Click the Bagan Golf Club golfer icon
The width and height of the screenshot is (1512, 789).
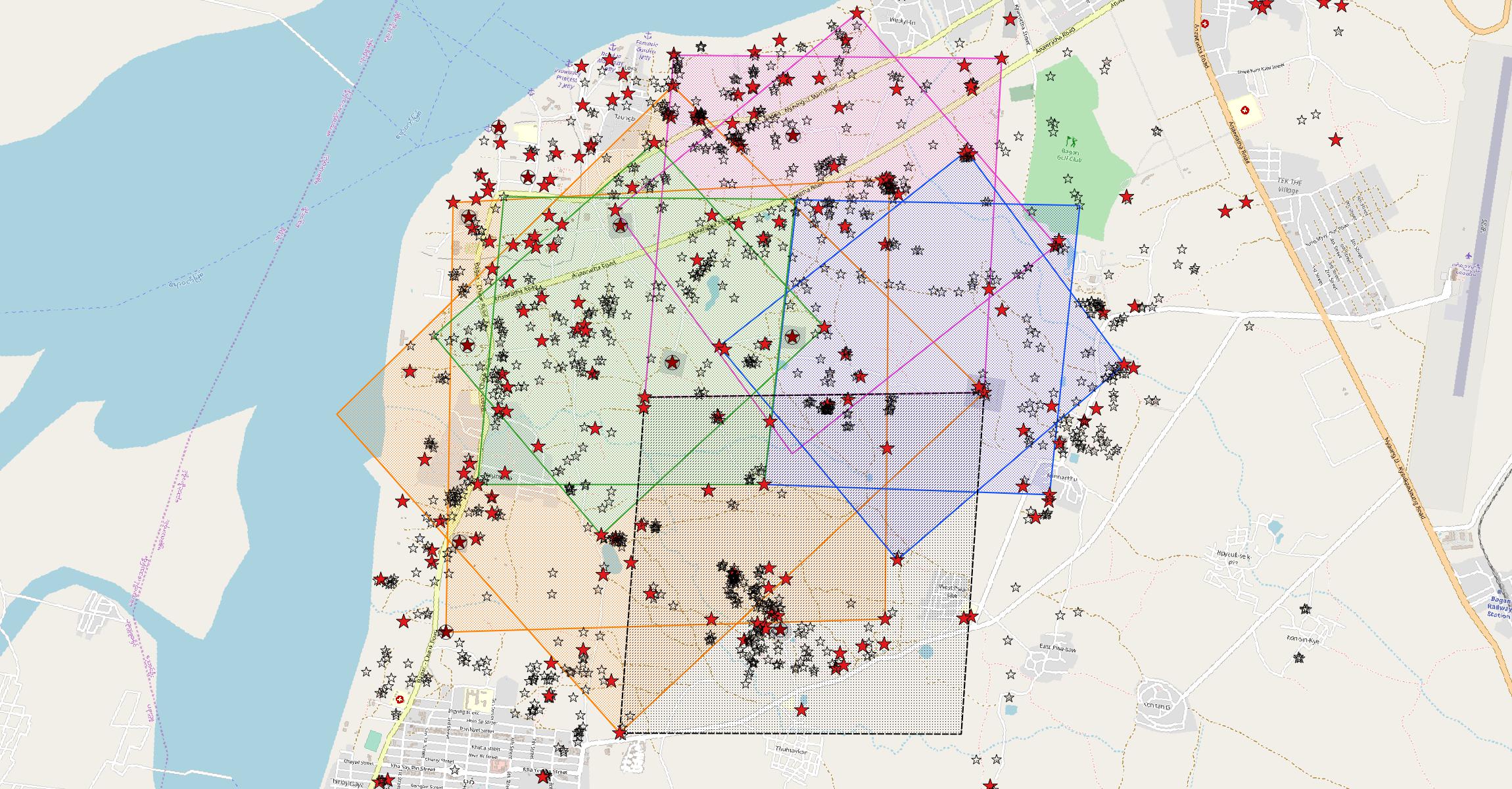1072,141
